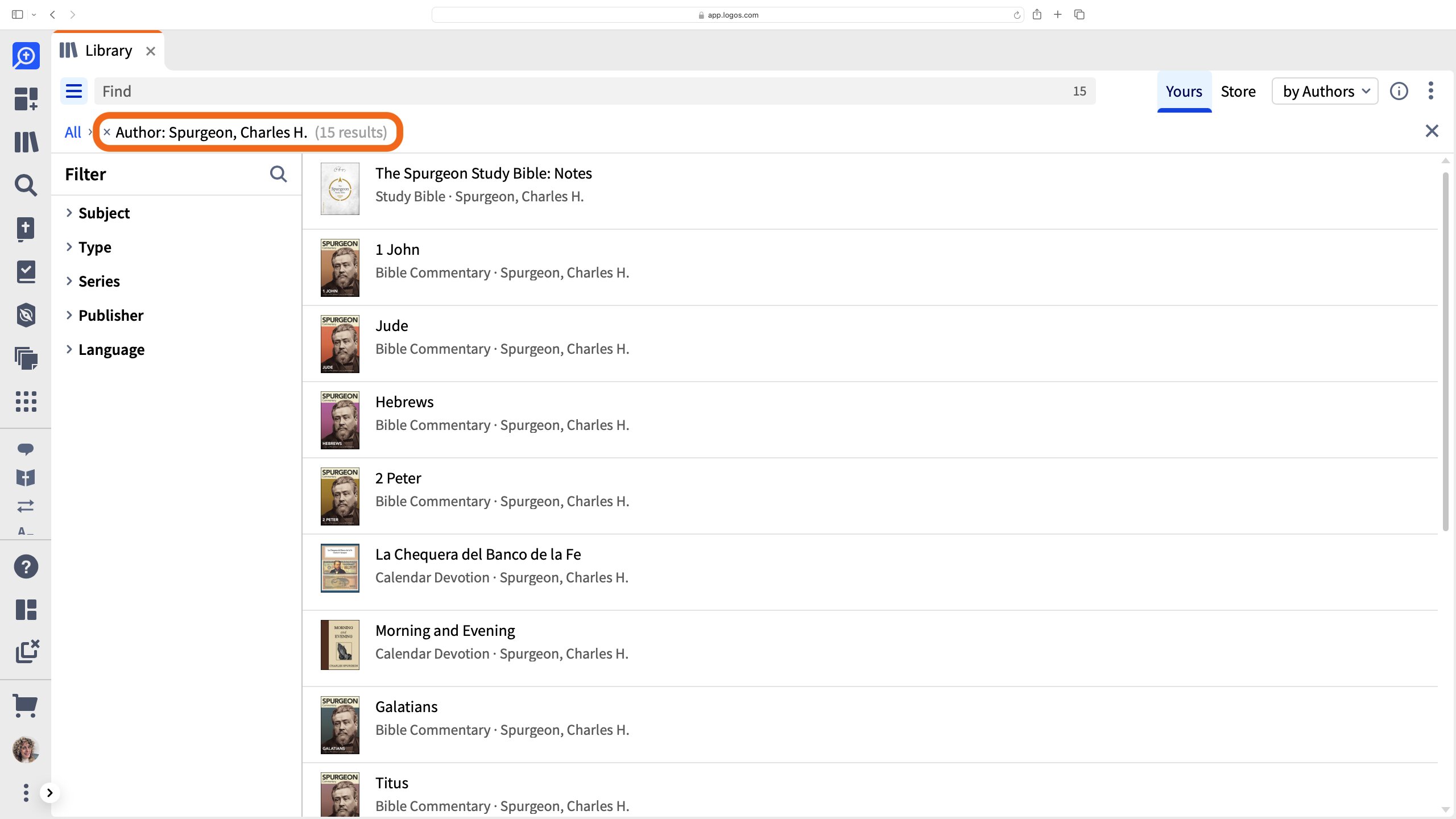Open the Hebrews commentary title

point(404,402)
